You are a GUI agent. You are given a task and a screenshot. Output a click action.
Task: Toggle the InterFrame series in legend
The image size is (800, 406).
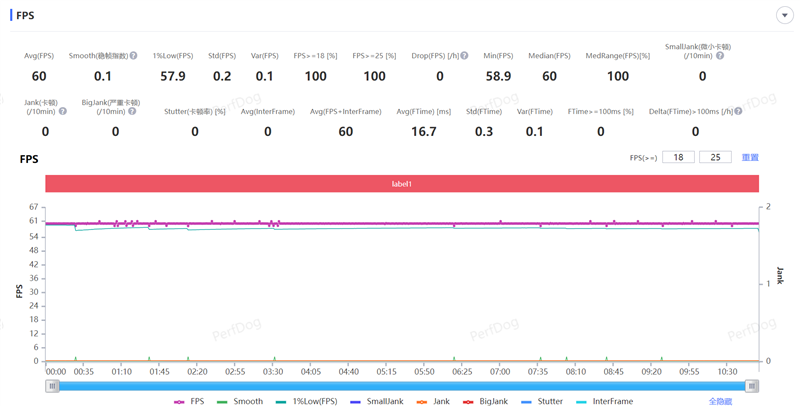[605, 401]
